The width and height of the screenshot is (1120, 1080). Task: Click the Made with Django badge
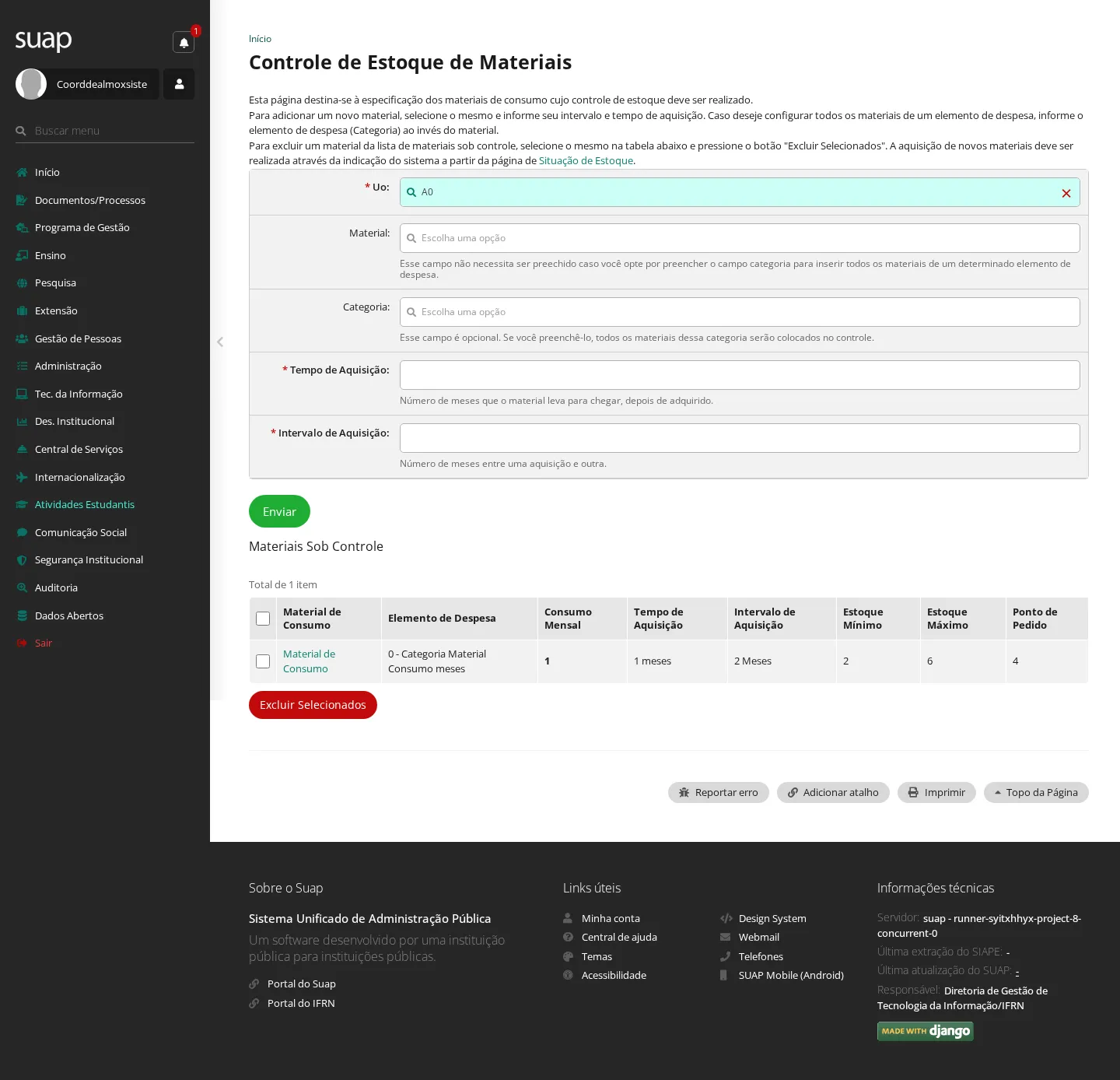pos(926,1031)
